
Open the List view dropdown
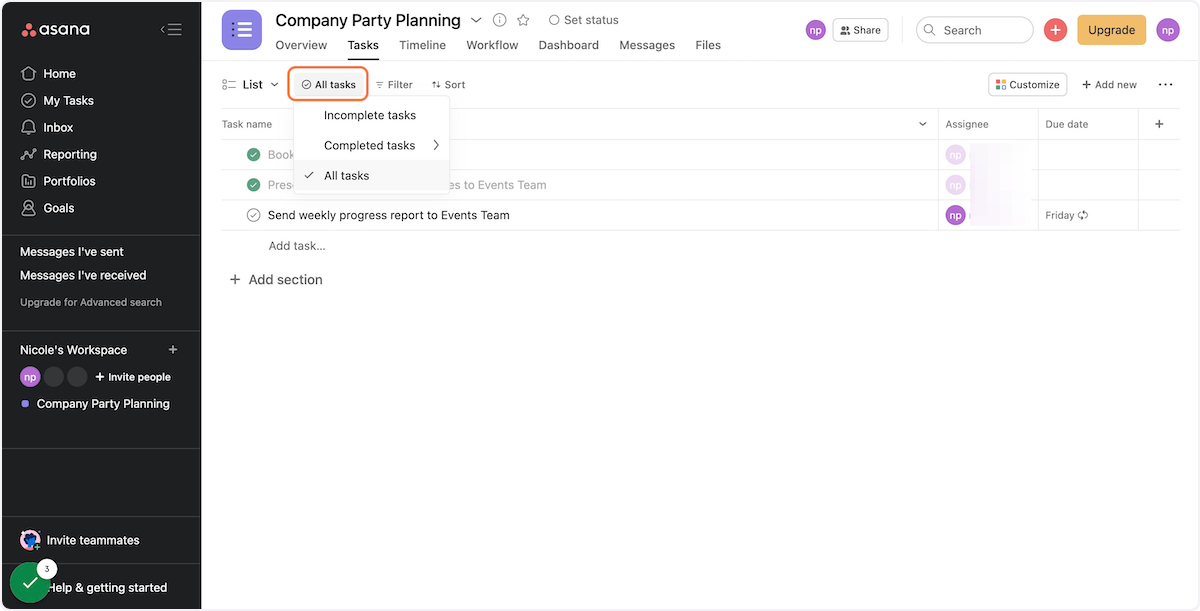[x=251, y=85]
